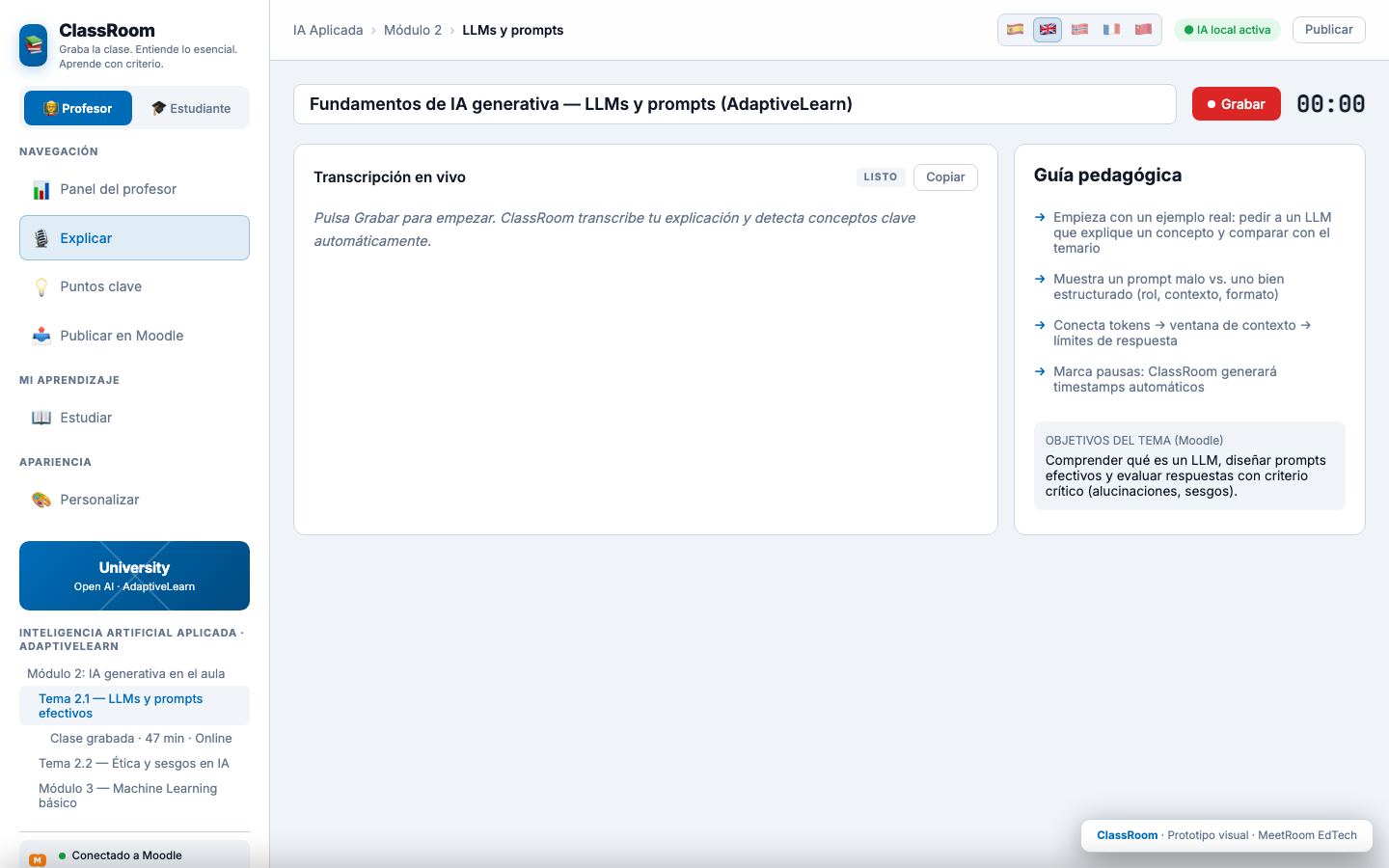The image size is (1389, 868).
Task: Open the Explicar section
Action: pyautogui.click(x=134, y=238)
